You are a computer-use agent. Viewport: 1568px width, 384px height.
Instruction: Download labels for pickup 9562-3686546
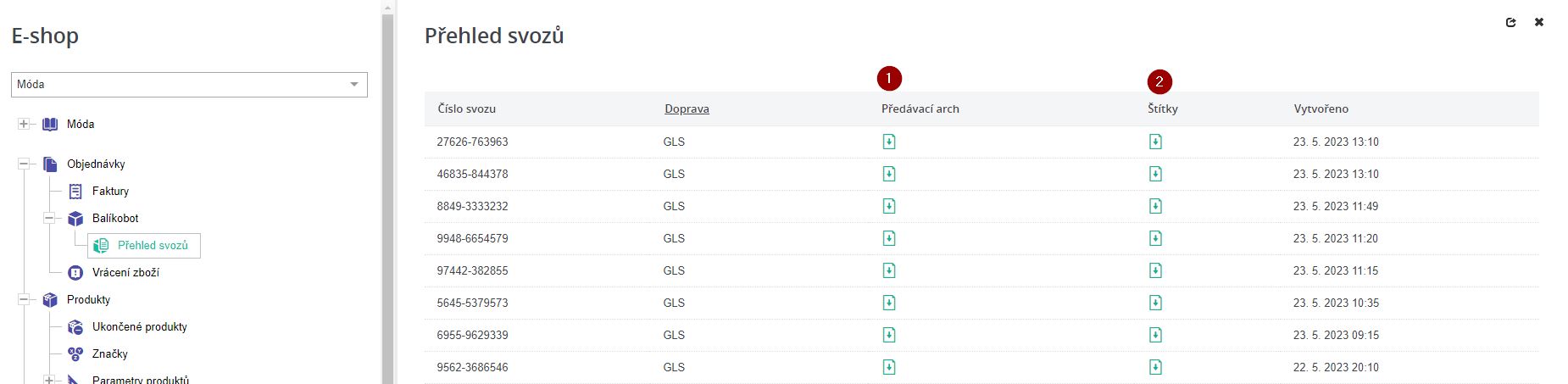[x=1154, y=367]
